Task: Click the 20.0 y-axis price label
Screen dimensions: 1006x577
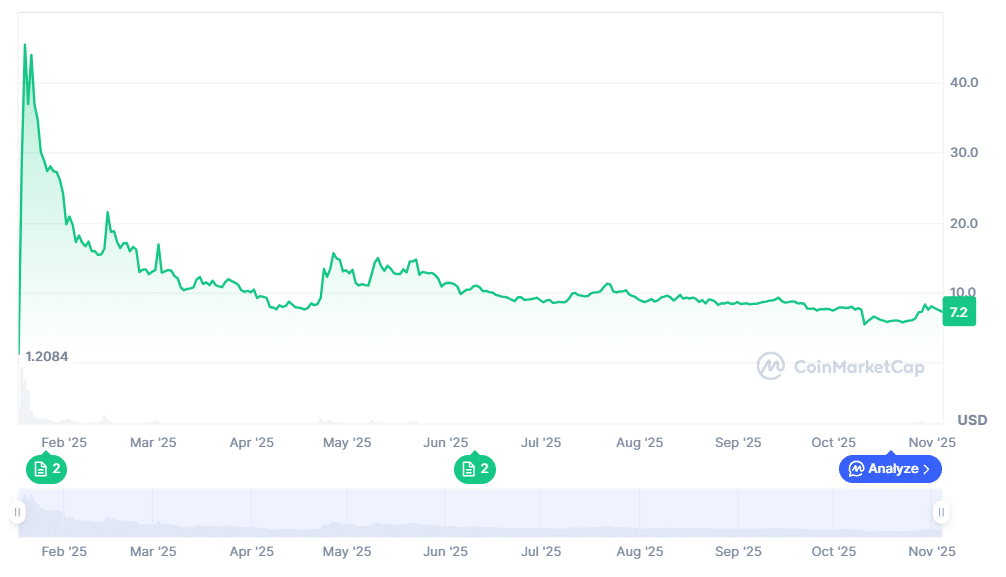Action: (x=964, y=223)
